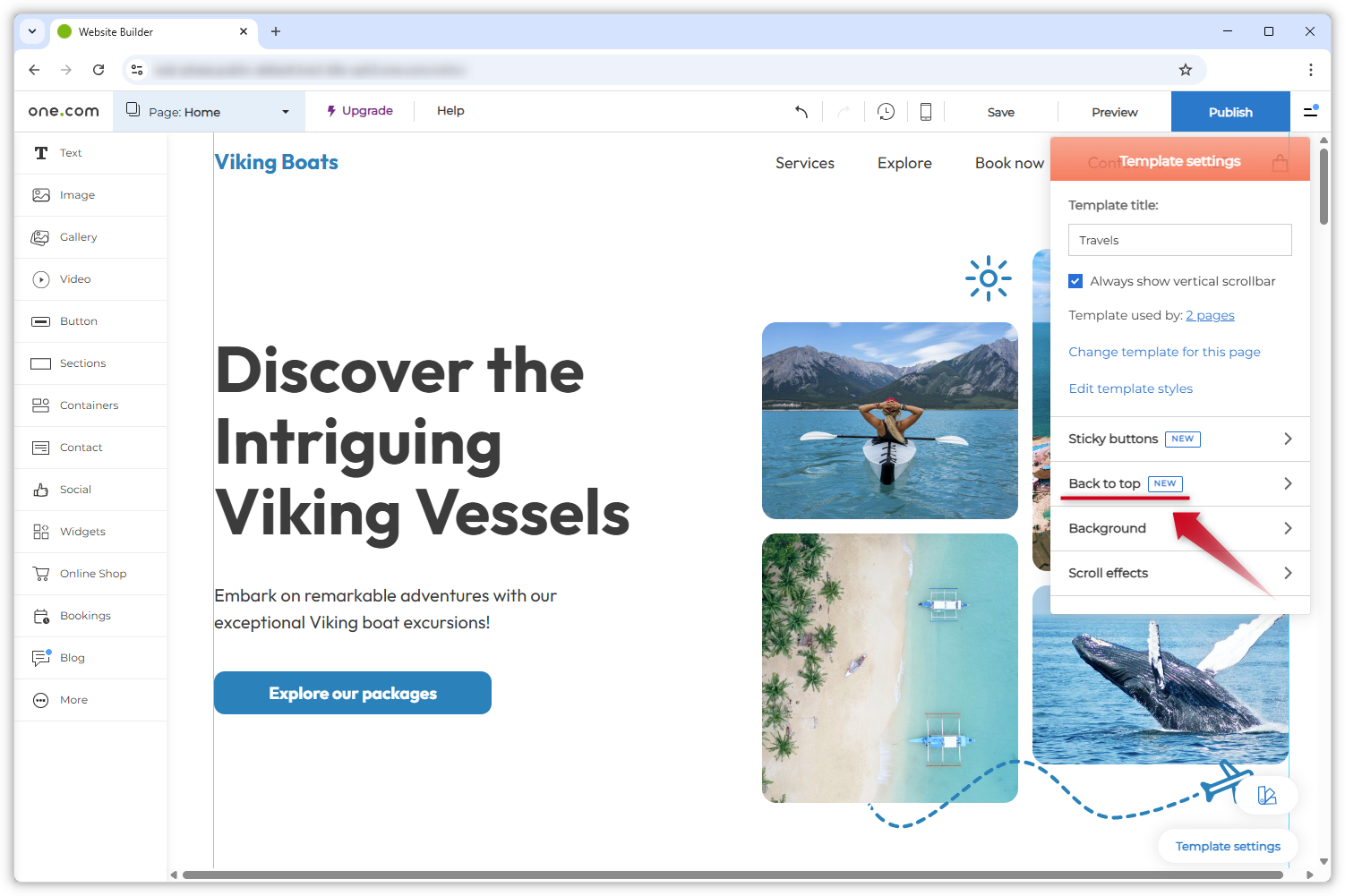Expand the Sticky buttons settings
This screenshot has height=896, width=1345.
tap(1179, 439)
